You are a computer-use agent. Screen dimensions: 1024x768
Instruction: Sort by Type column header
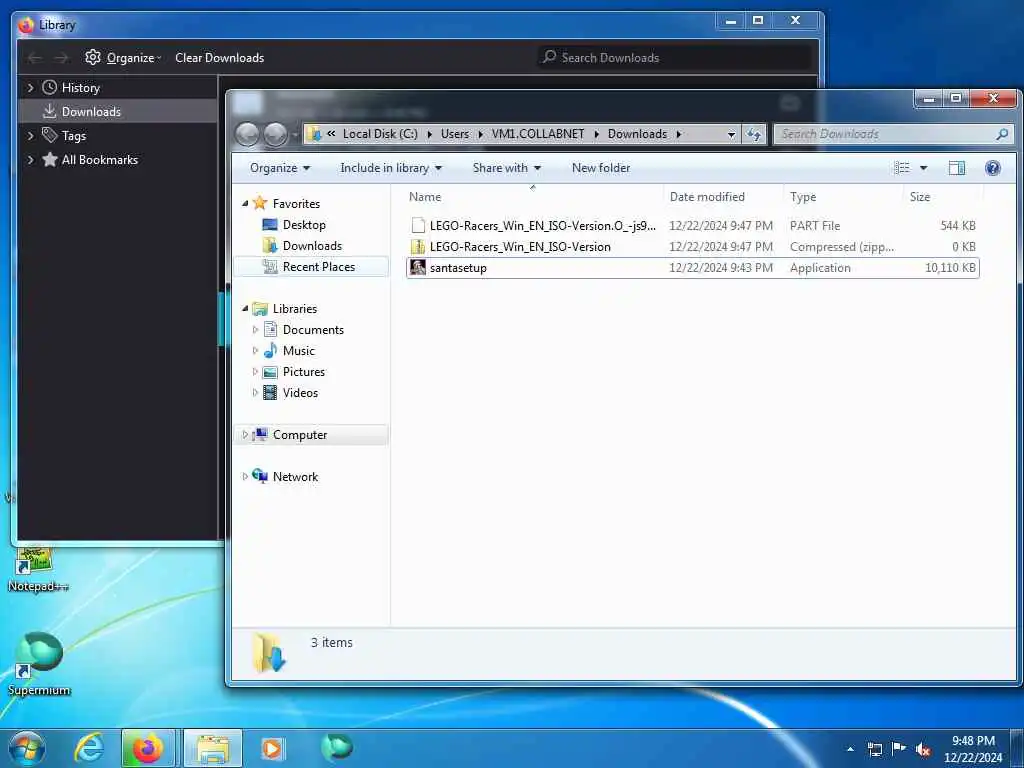[x=803, y=197]
